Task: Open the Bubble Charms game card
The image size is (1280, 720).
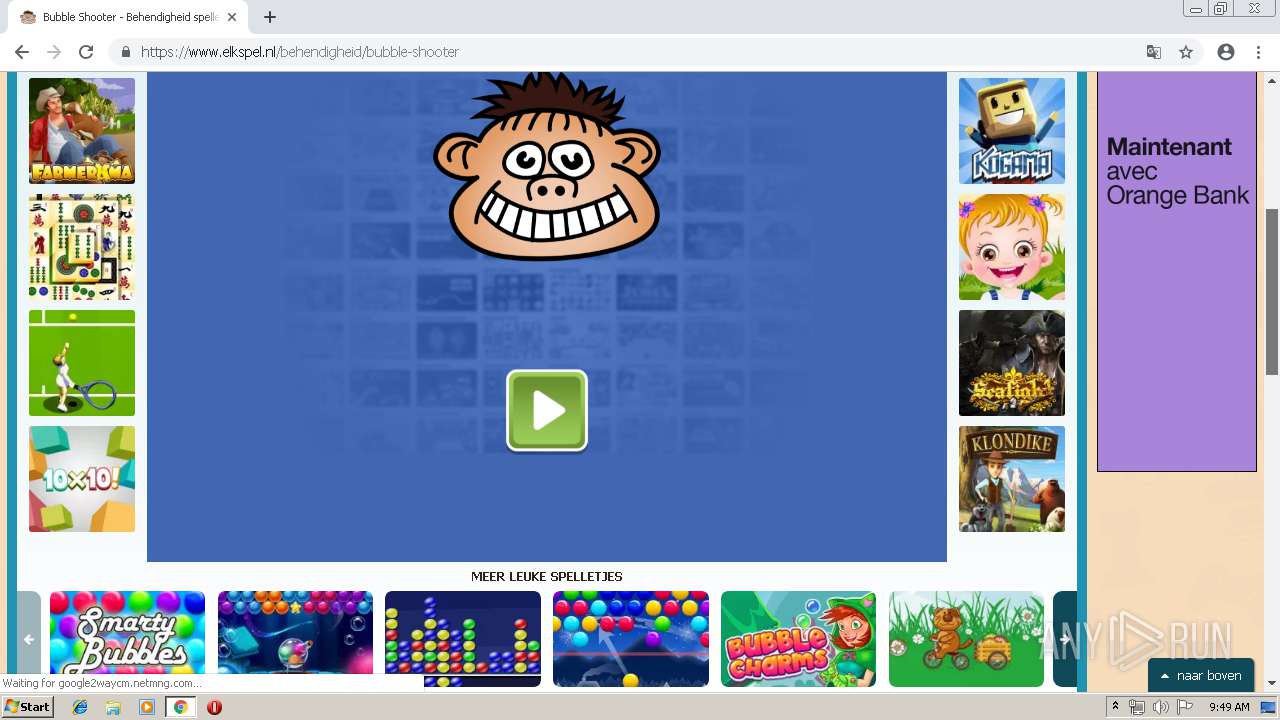Action: tap(798, 639)
